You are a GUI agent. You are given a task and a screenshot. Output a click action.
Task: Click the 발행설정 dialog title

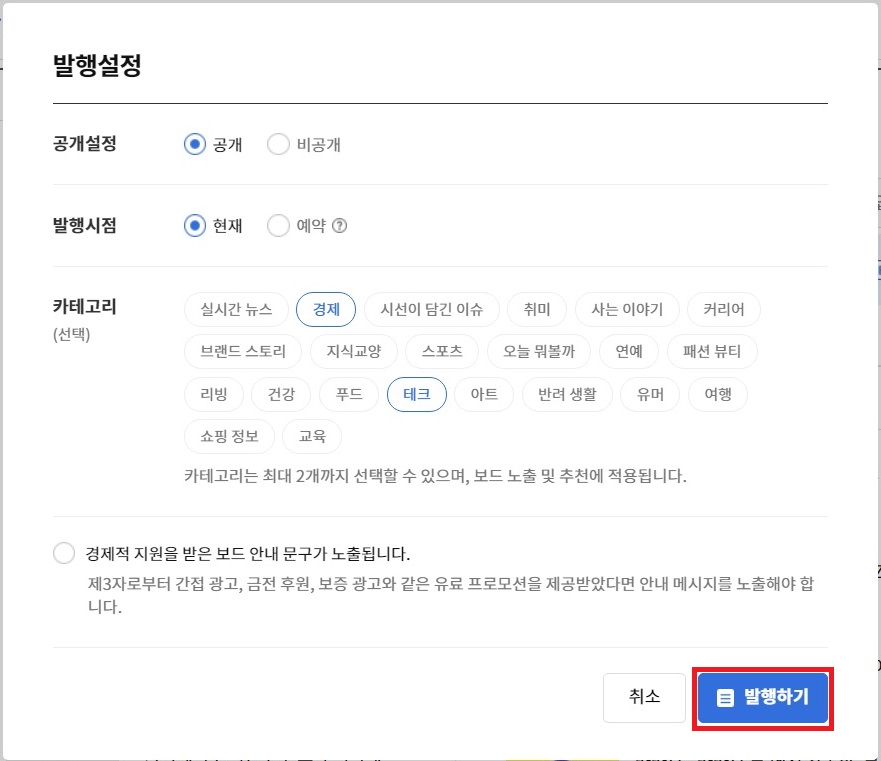[x=97, y=65]
